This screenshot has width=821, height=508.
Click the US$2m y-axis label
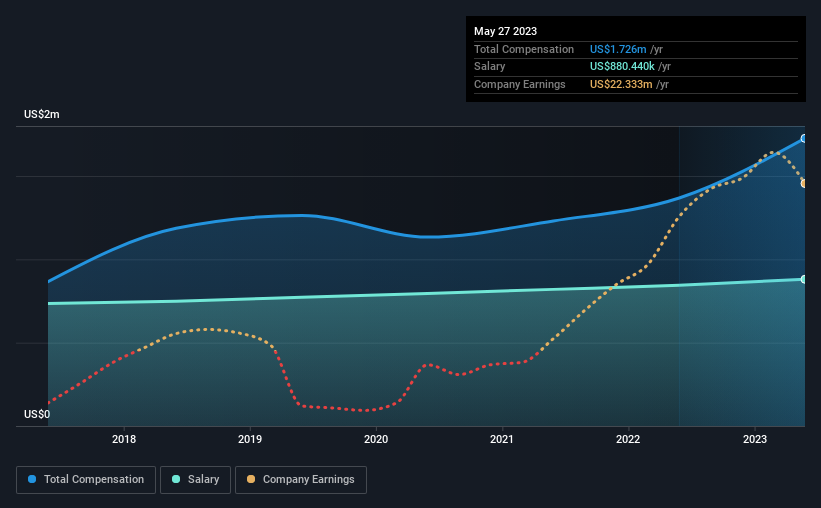click(x=42, y=114)
